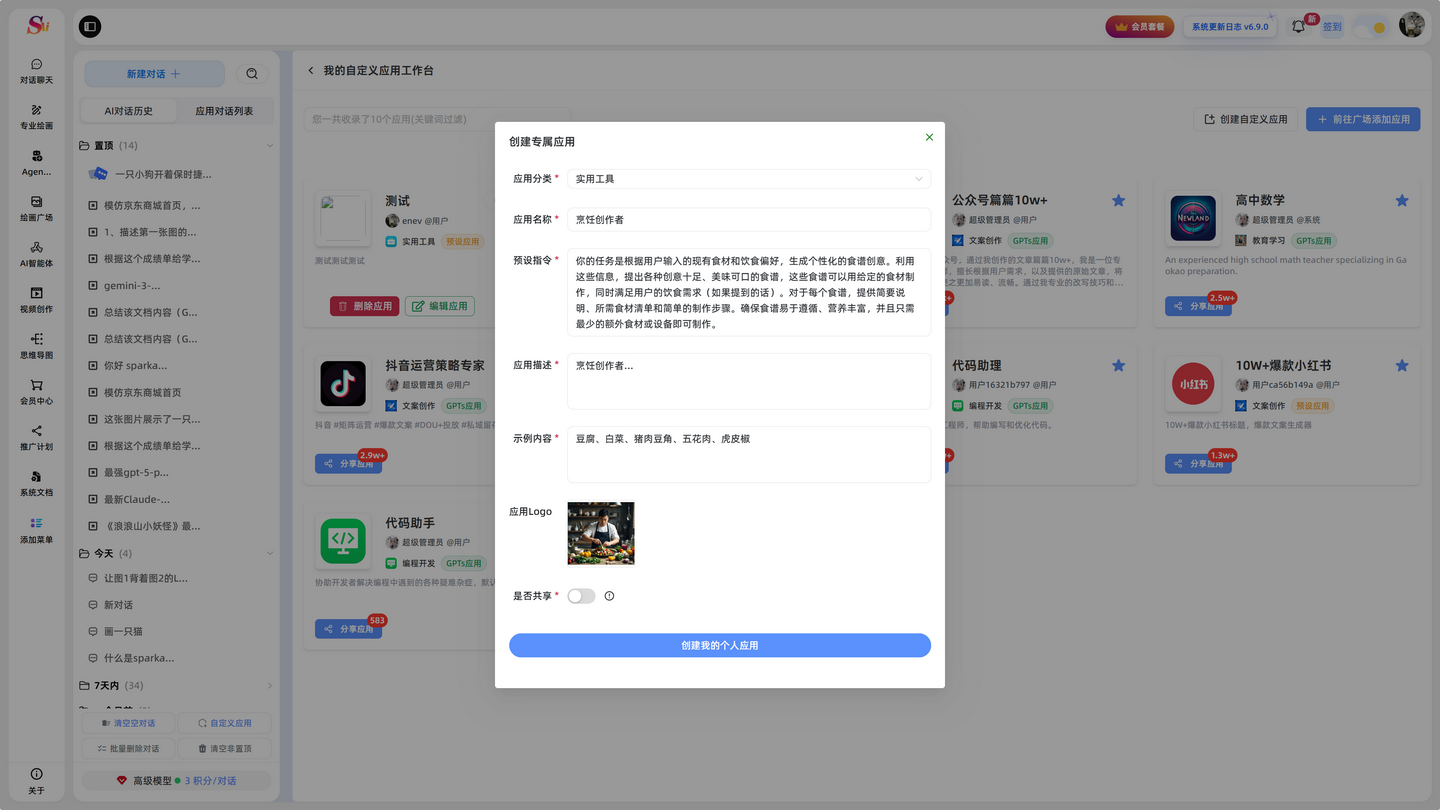
Task: Click 前往广场添加应用 button
Action: 1363,119
